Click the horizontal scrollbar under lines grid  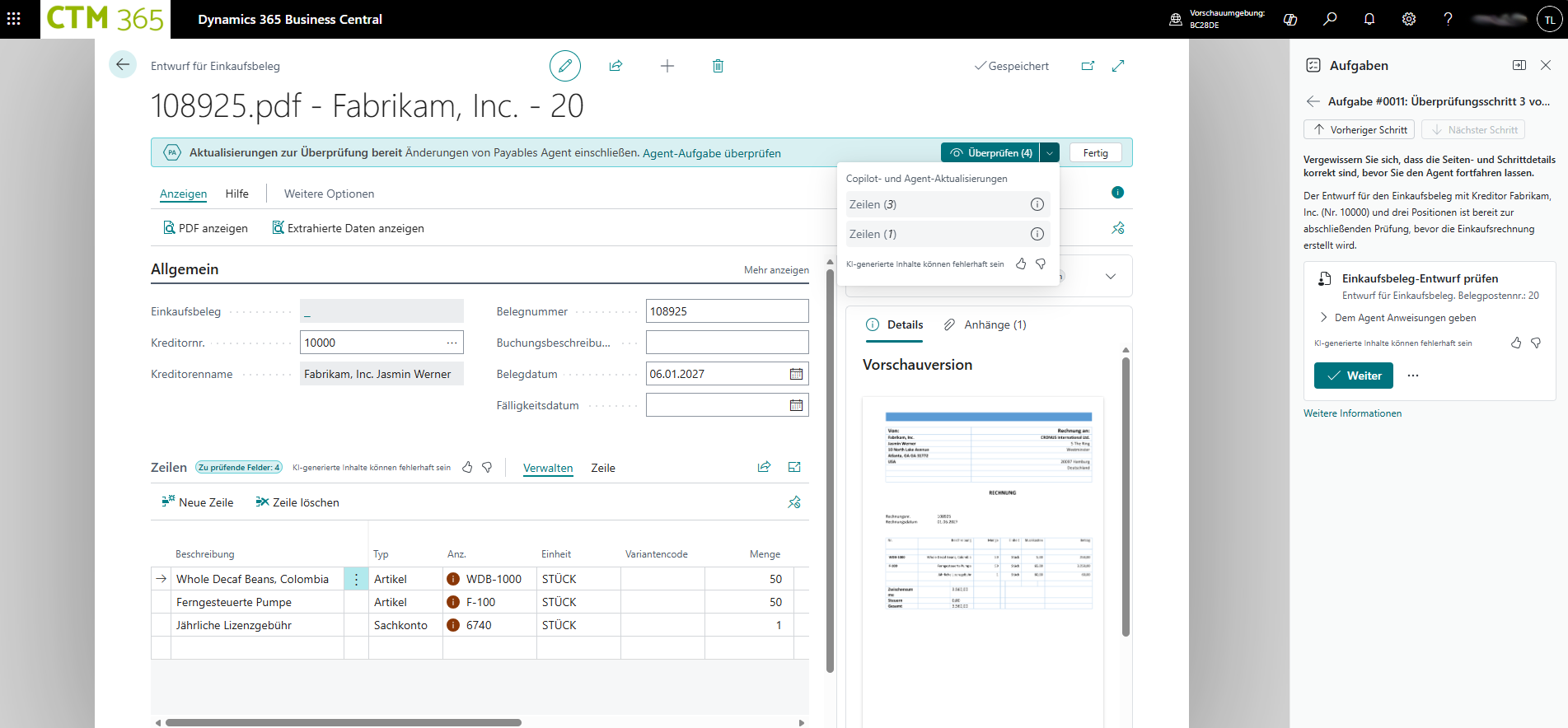click(343, 723)
